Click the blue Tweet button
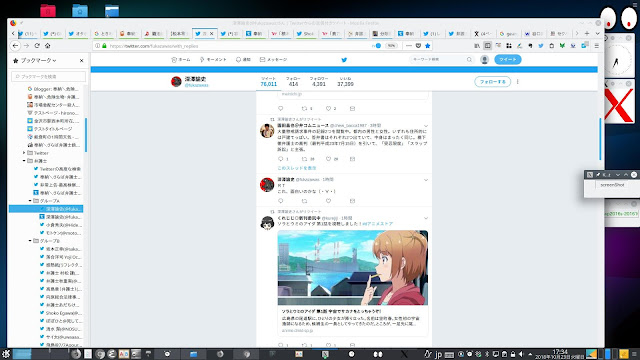 pyautogui.click(x=507, y=60)
